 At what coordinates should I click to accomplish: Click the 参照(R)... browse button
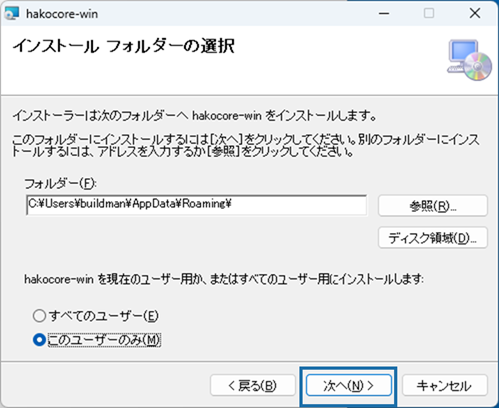point(433,206)
